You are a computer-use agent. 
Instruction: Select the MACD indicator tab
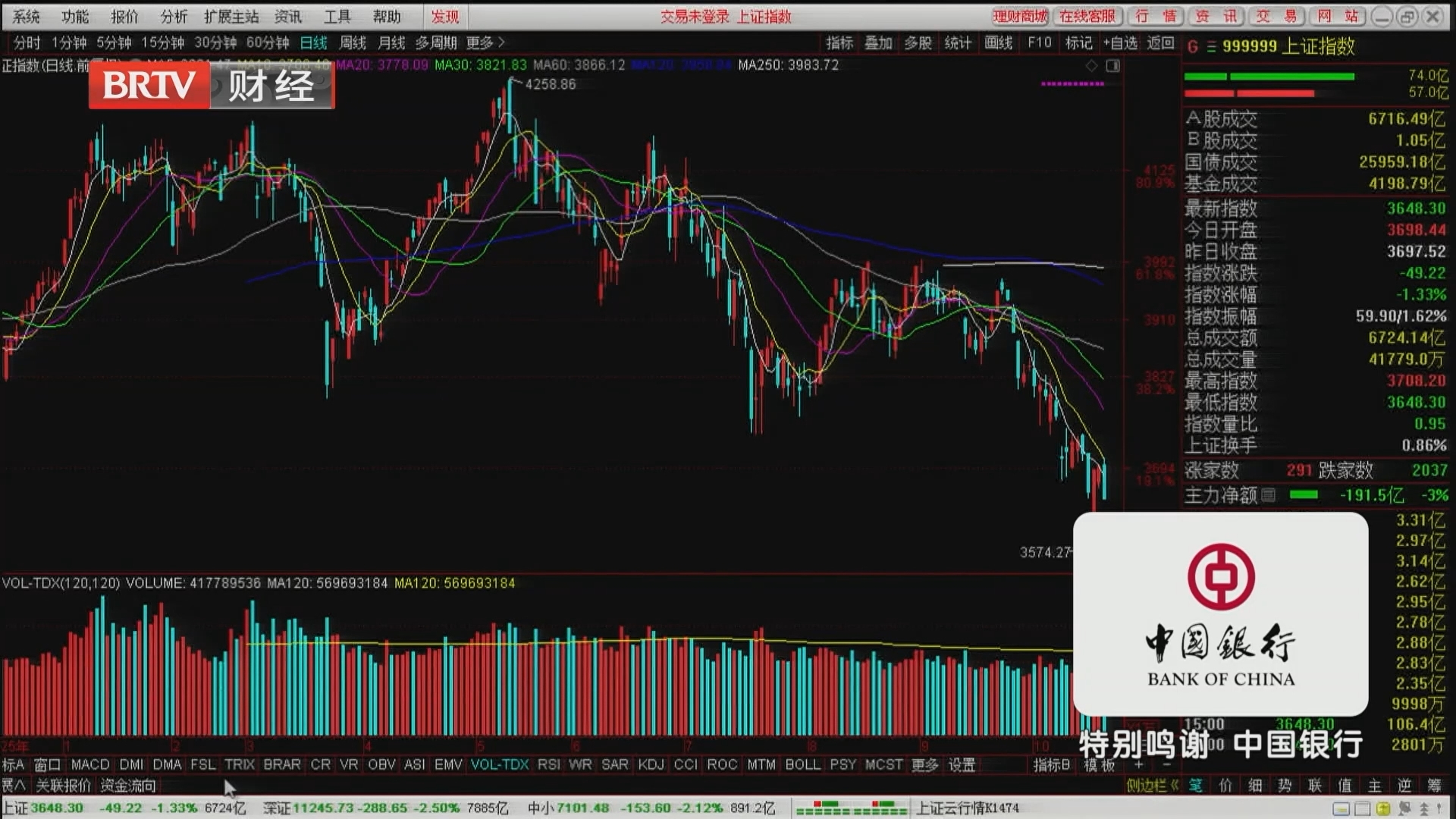[x=90, y=765]
